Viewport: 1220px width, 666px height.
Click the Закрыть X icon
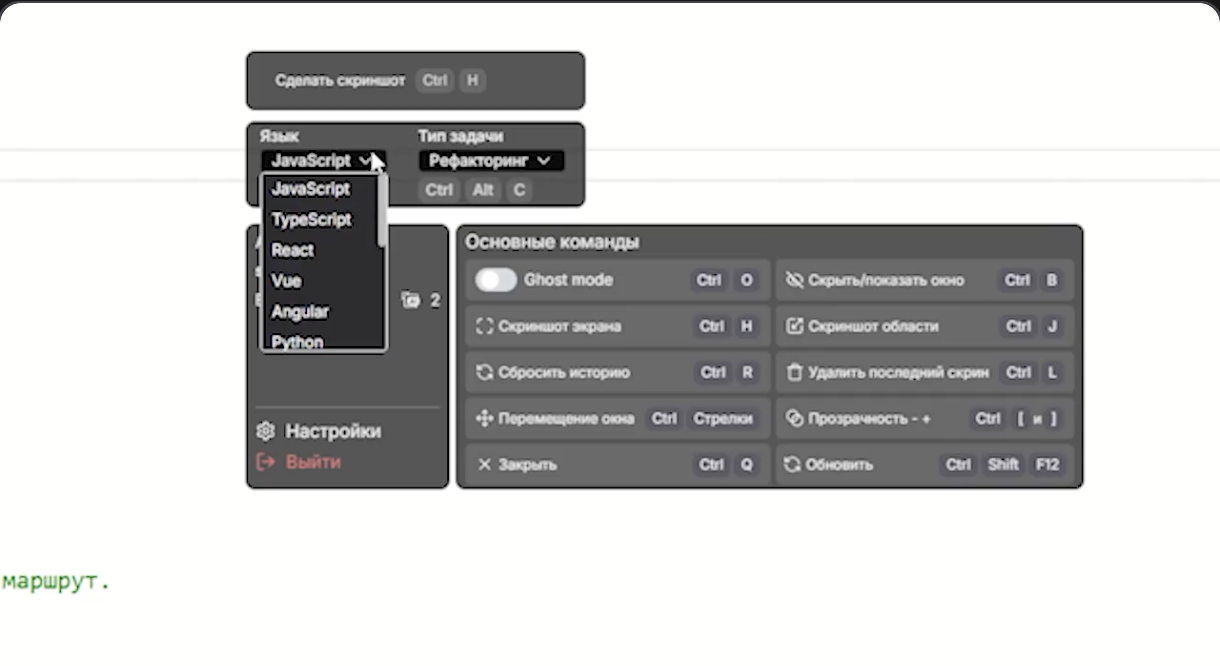pos(485,465)
